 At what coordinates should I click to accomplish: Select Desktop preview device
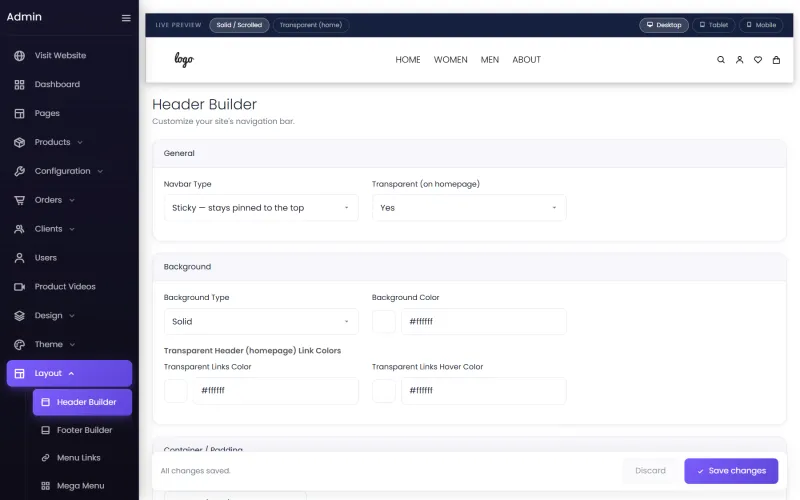pos(664,25)
